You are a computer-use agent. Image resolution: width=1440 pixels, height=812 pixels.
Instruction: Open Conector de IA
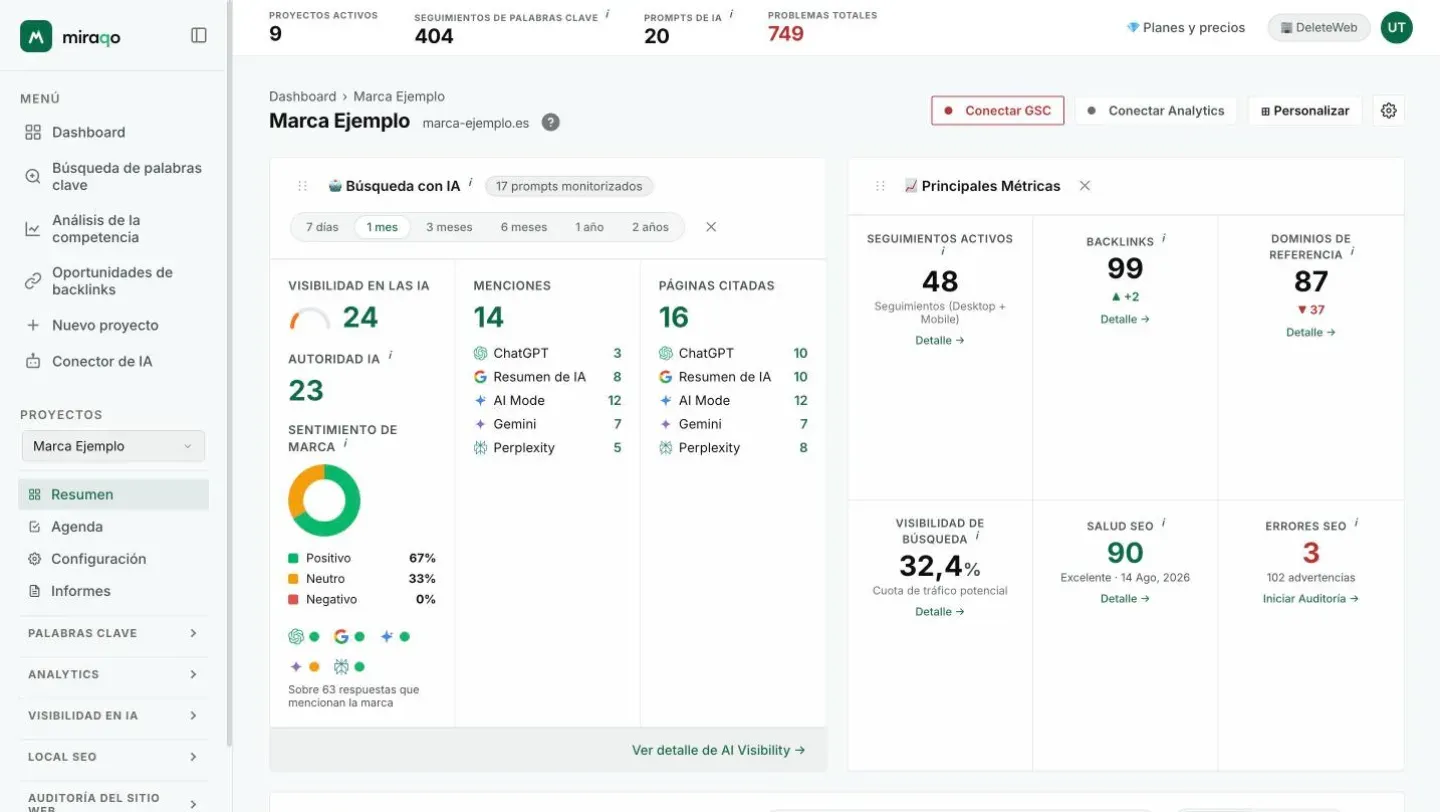tap(102, 361)
